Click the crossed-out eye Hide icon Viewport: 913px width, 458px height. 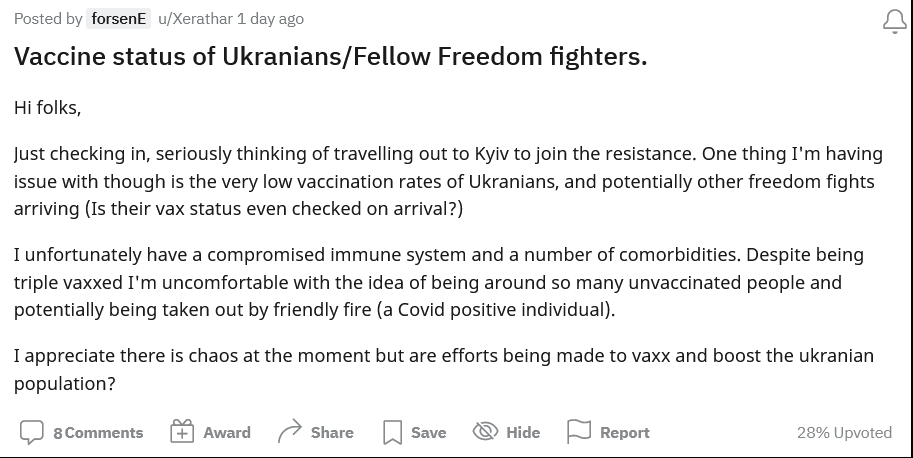(485, 432)
